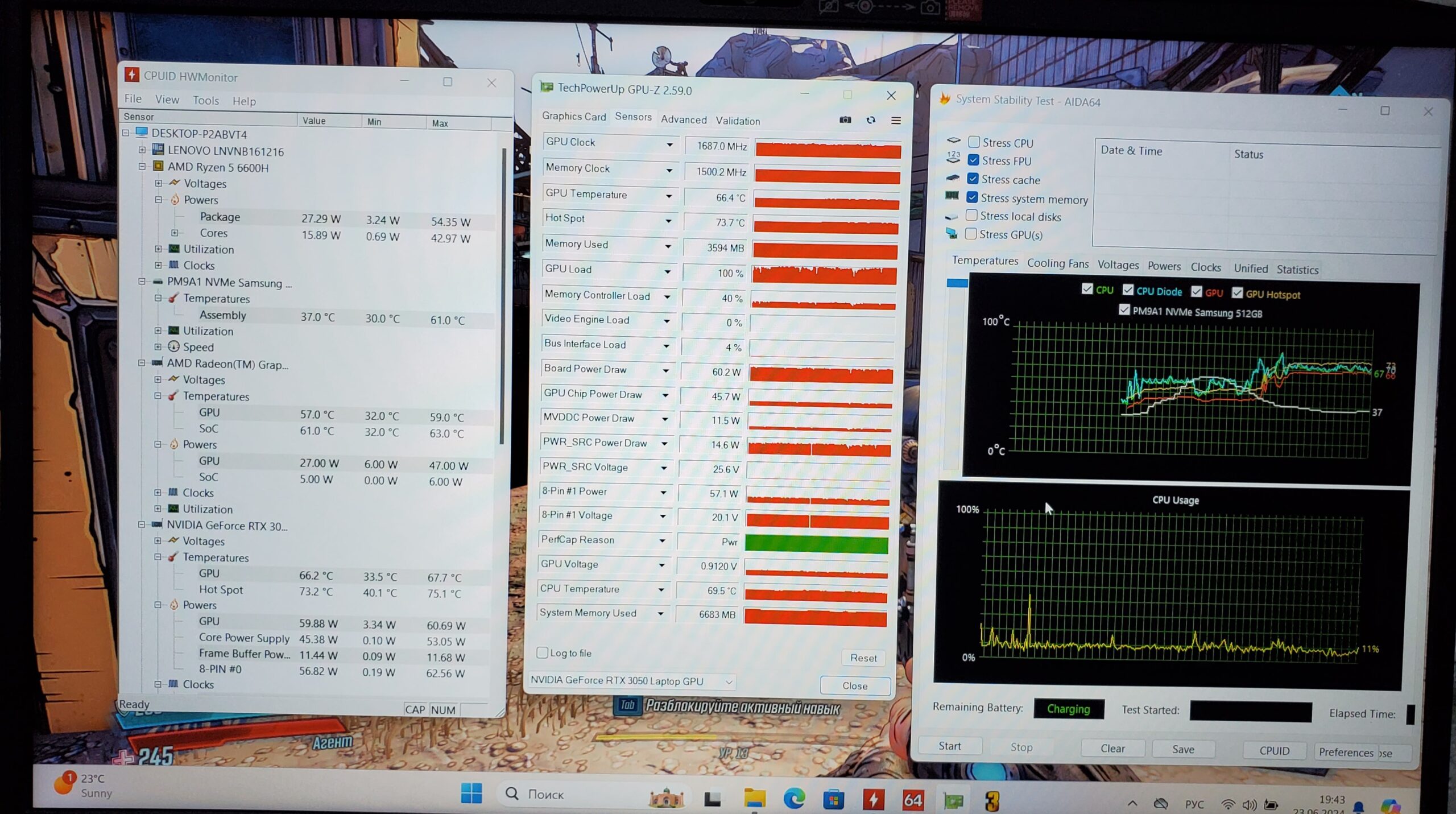Open the GPU-Z hamburger menu icon
The height and width of the screenshot is (814, 1456).
click(896, 121)
